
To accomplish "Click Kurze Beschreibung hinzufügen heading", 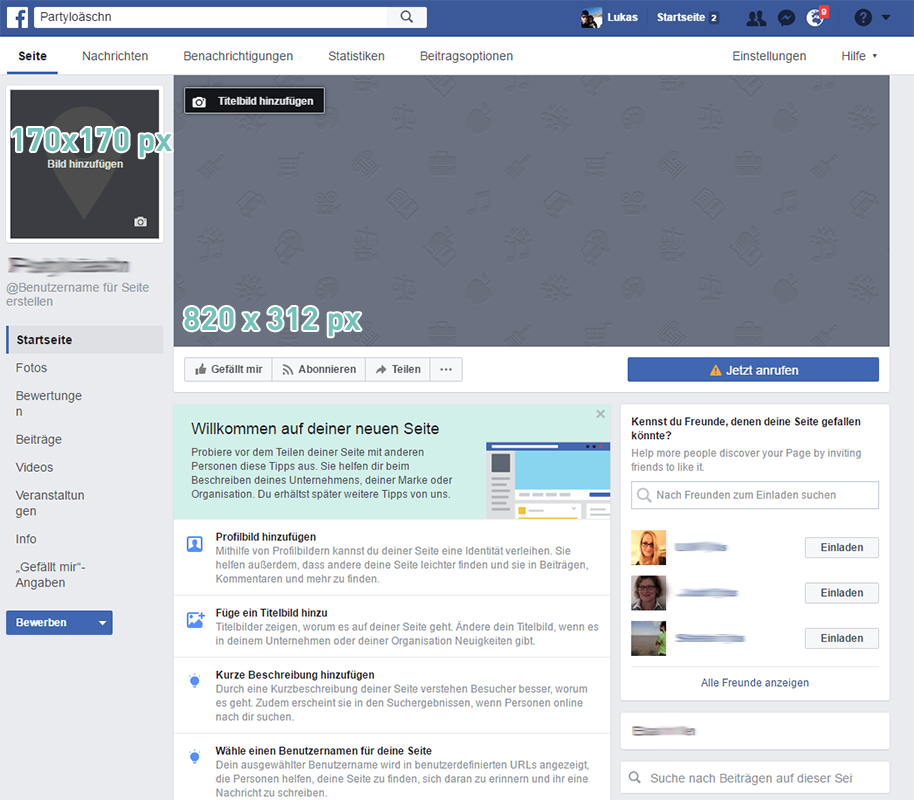I will 295,675.
